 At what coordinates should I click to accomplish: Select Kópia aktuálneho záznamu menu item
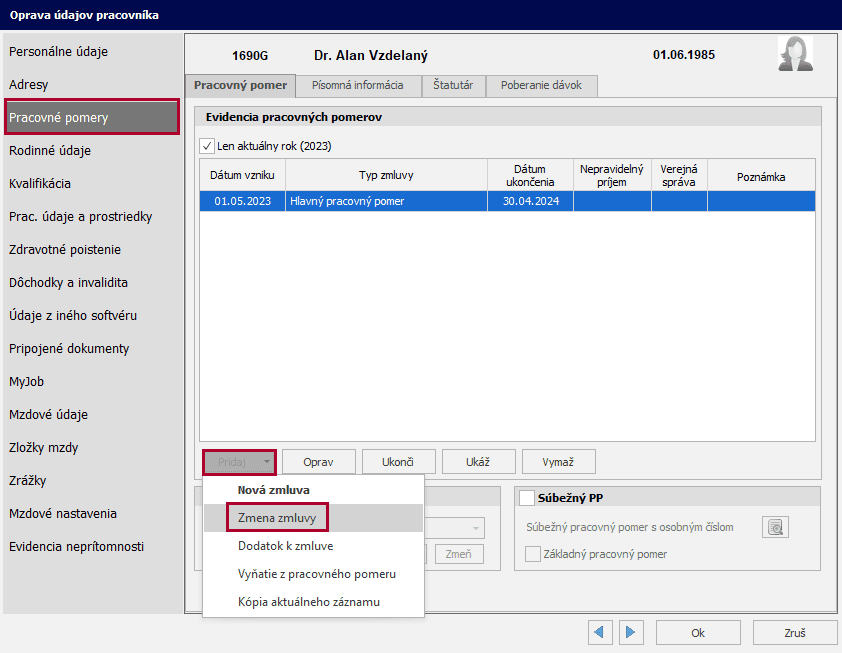click(x=308, y=602)
